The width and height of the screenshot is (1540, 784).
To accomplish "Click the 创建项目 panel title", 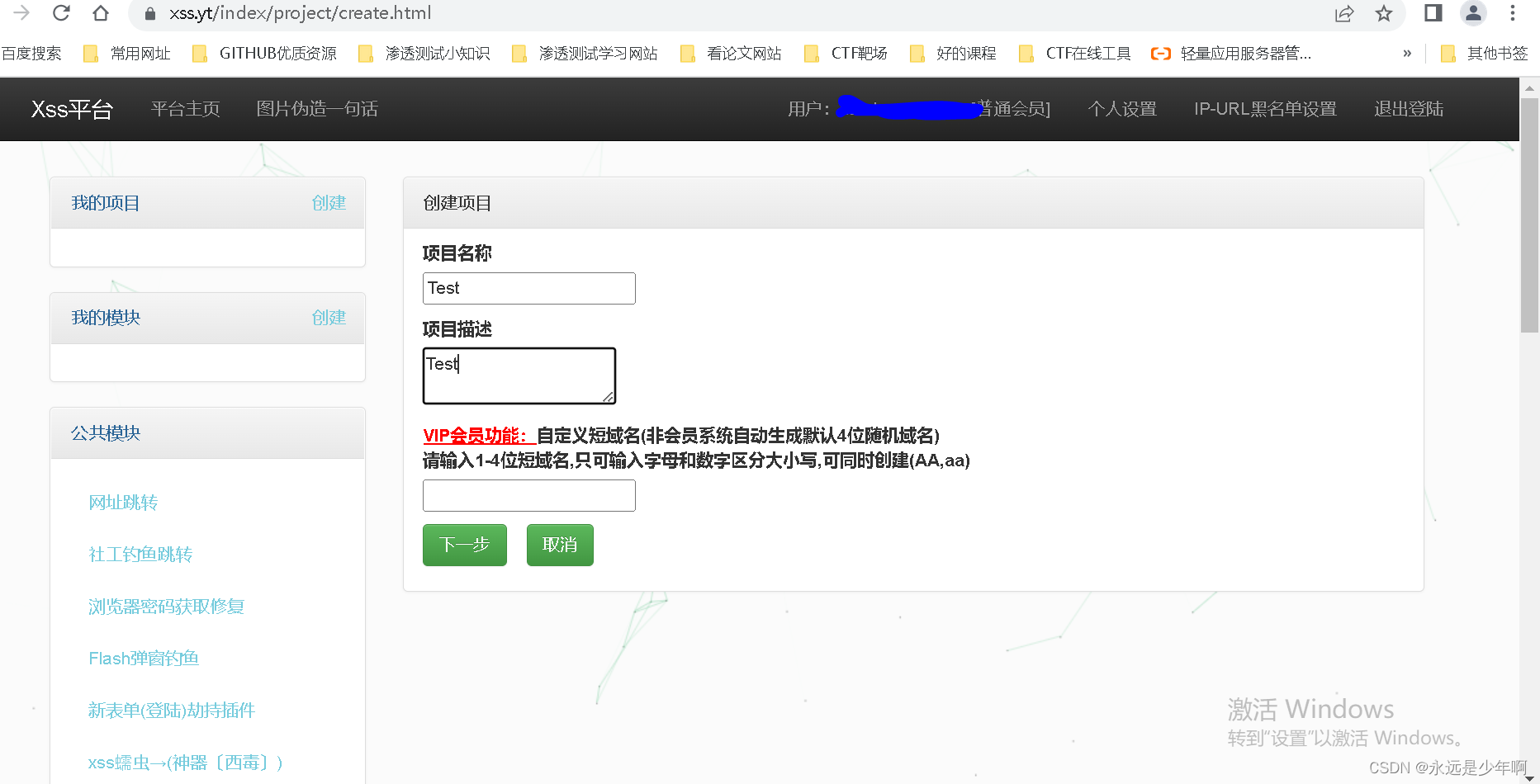I will (x=457, y=203).
